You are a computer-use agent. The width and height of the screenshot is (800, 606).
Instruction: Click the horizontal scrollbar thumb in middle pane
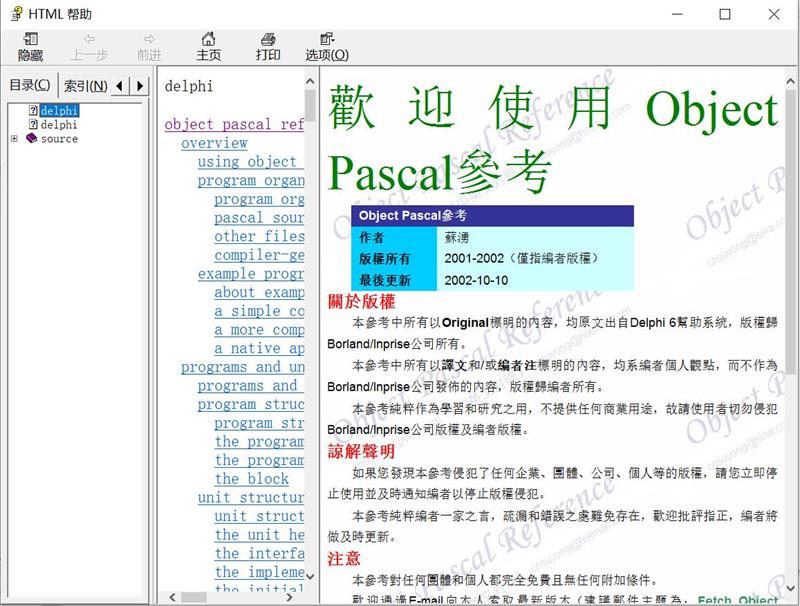(194, 597)
